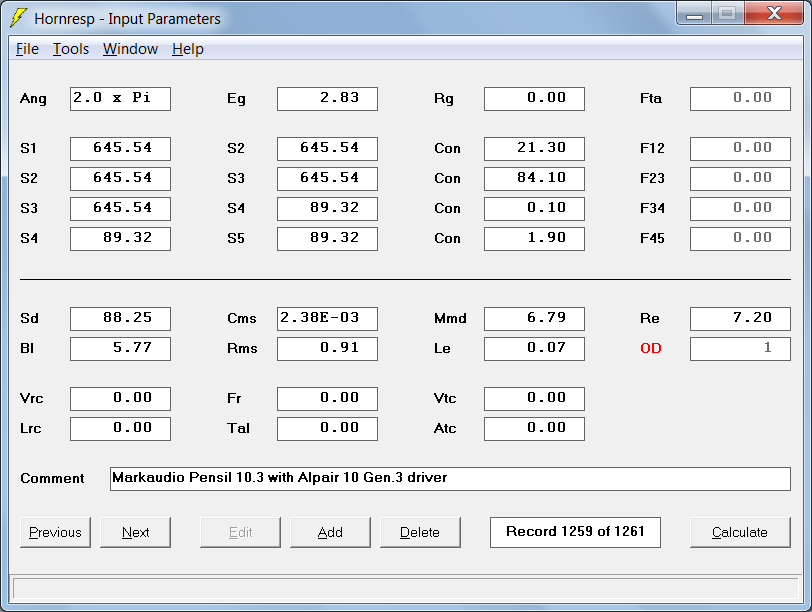Image resolution: width=812 pixels, height=612 pixels.
Task: Select the Con field showing 84.10
Action: [x=534, y=179]
